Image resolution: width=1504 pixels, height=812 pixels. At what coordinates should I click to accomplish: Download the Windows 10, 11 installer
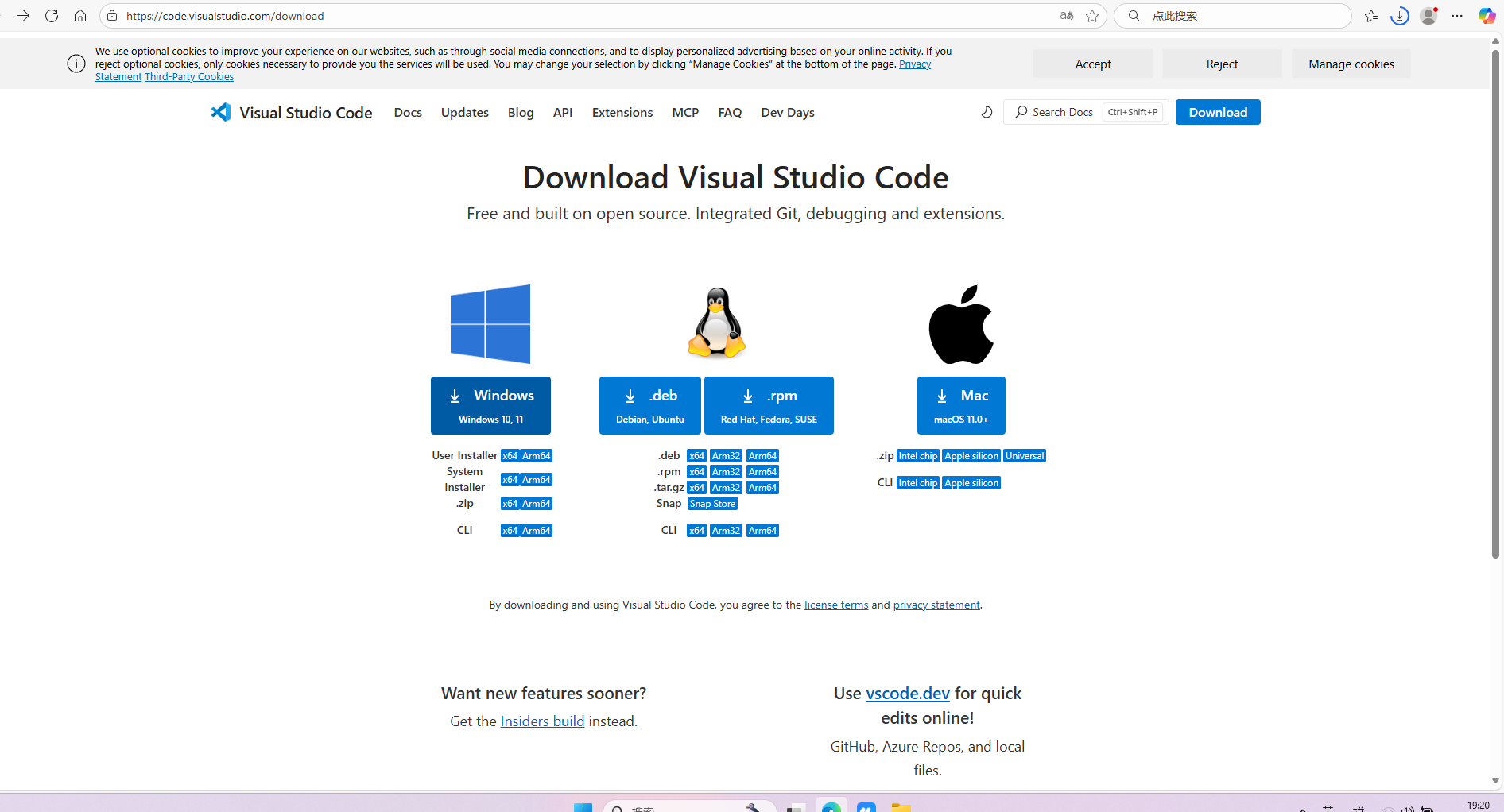[x=490, y=405]
